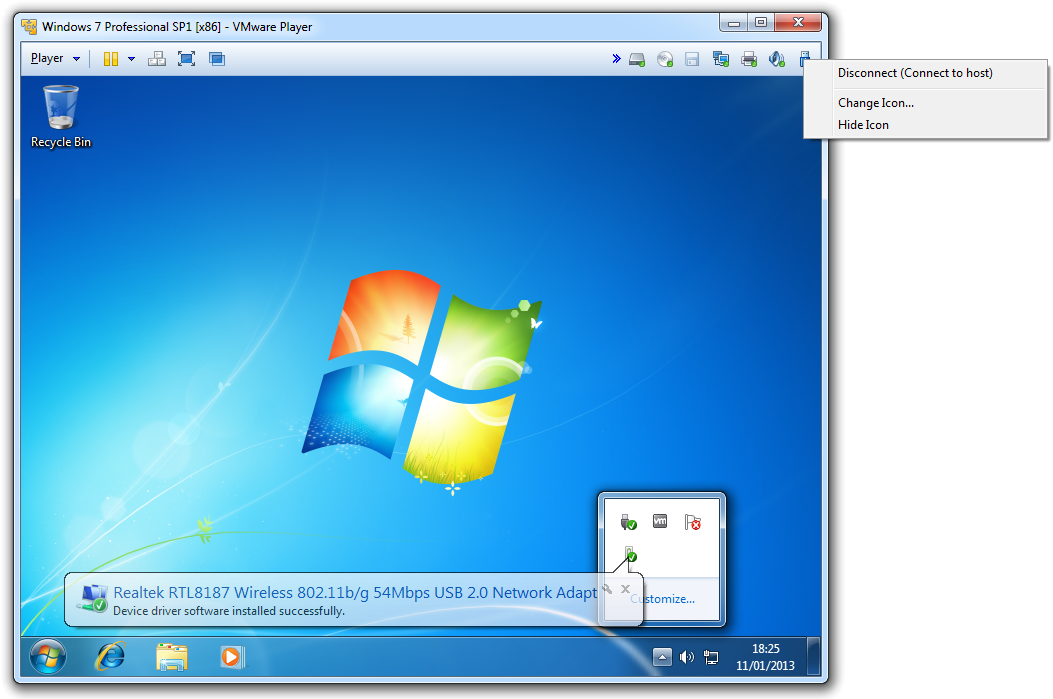The height and width of the screenshot is (699, 1053).
Task: Click the printer device icon
Action: 748,60
